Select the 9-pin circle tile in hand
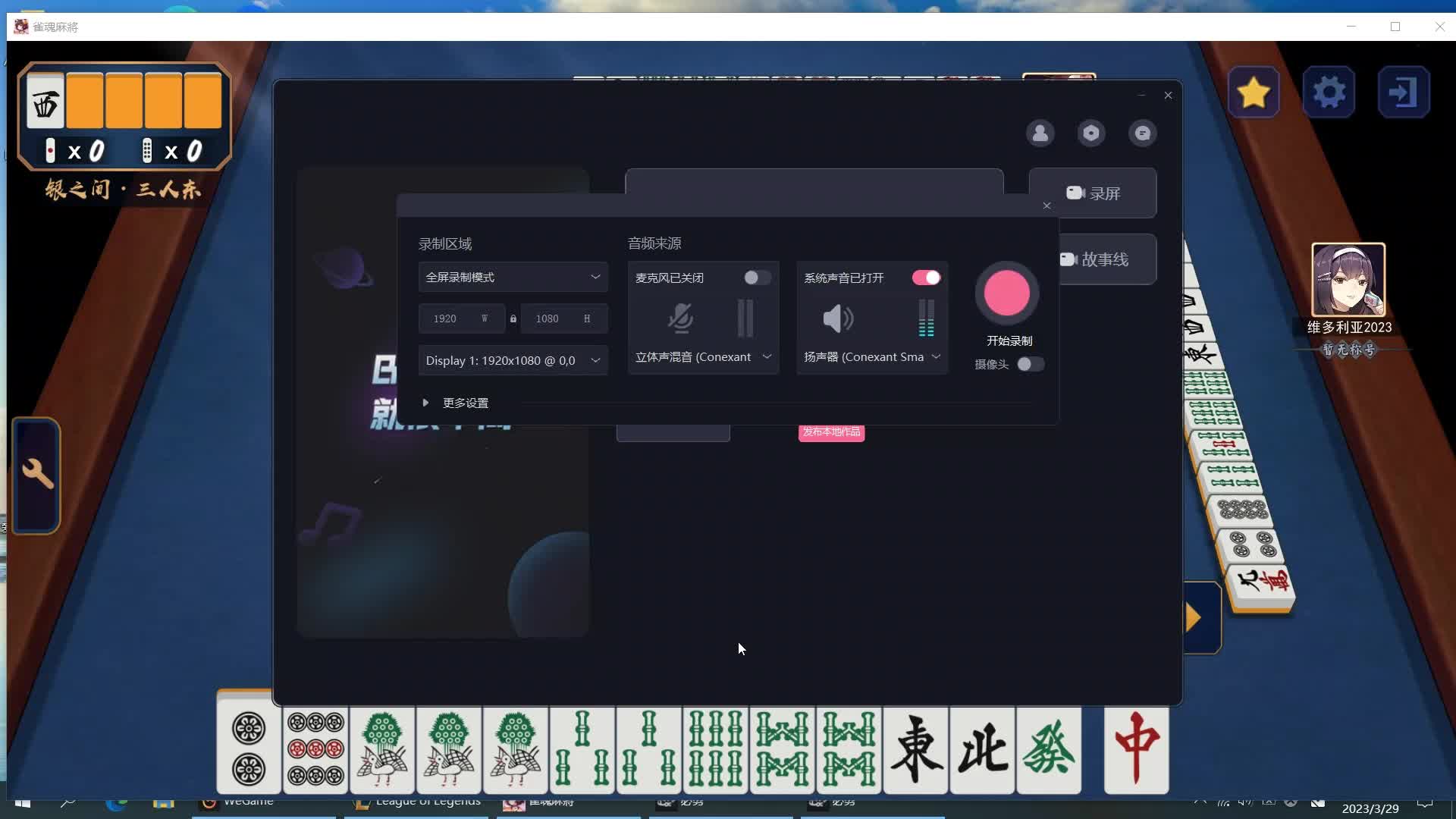Screen dimensions: 1456x819 315,749
